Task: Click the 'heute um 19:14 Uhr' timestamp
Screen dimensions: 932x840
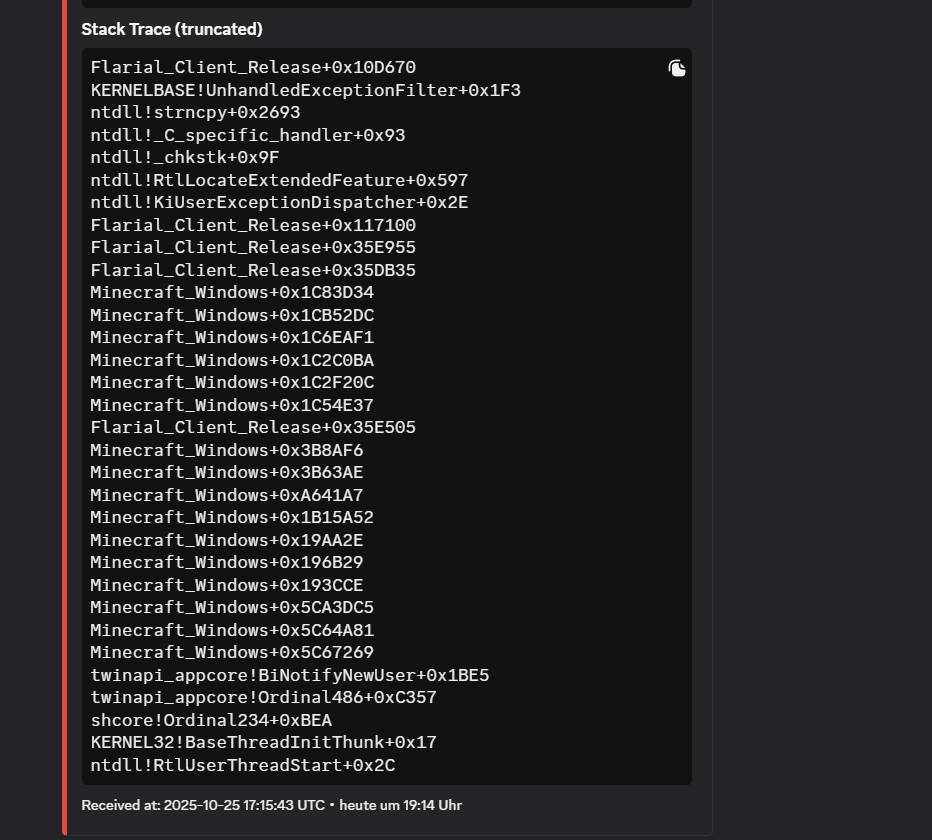Action: [x=401, y=805]
